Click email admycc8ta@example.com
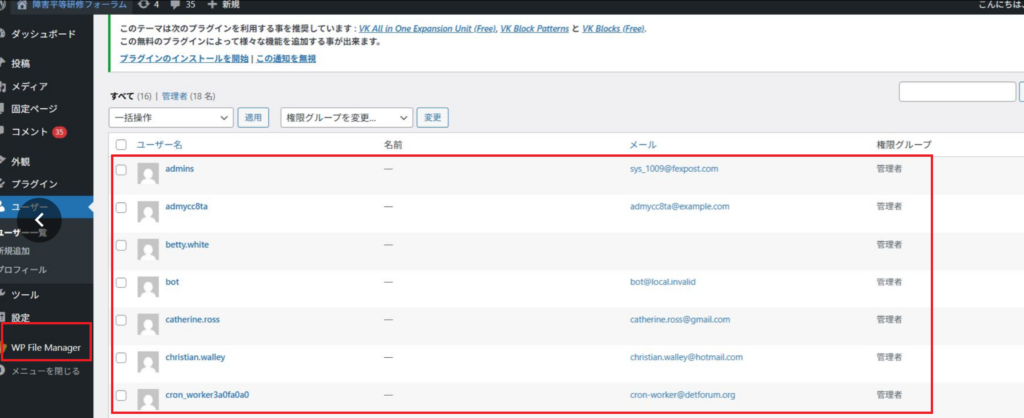 click(680, 206)
